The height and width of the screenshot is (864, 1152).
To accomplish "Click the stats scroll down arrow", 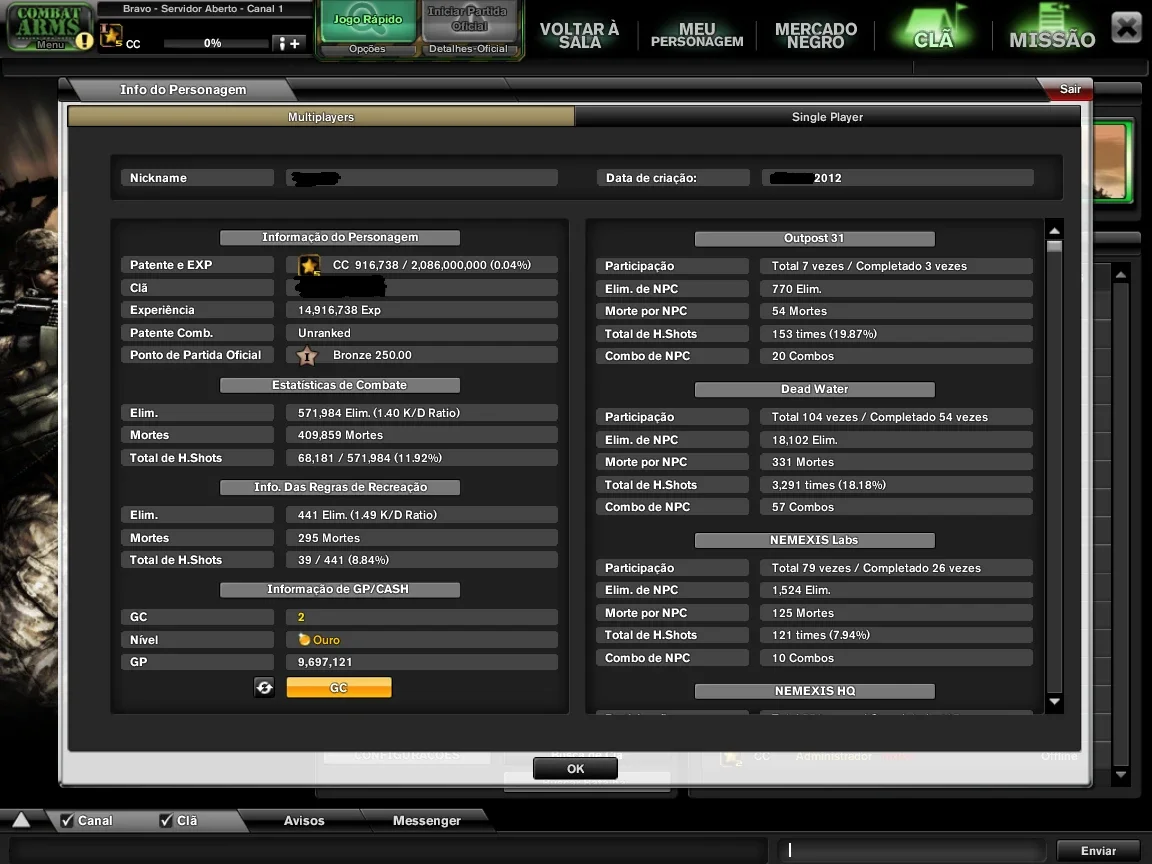I will point(1054,702).
